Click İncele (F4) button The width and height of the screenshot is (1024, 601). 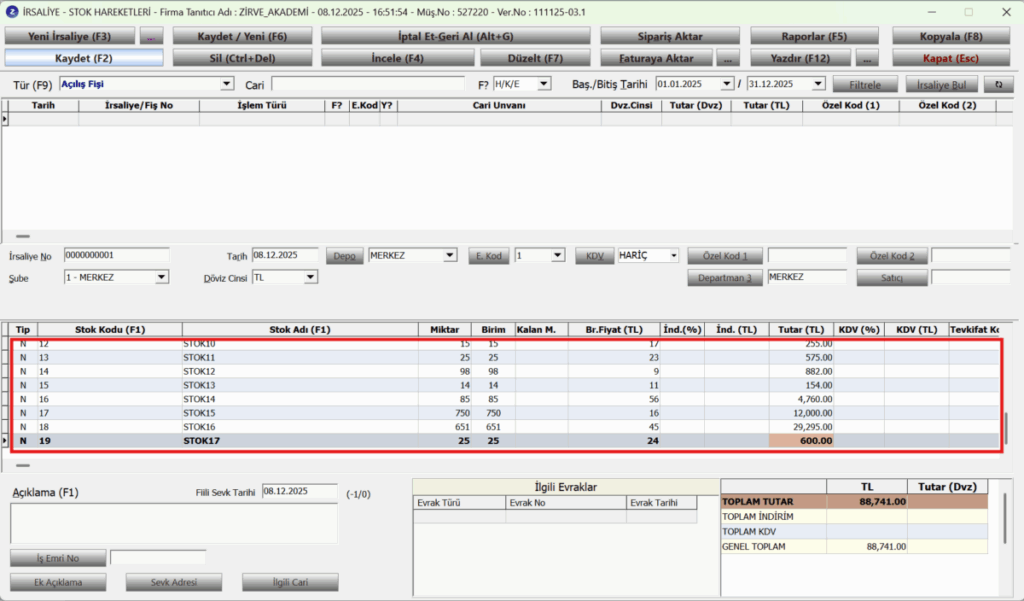[x=398, y=58]
